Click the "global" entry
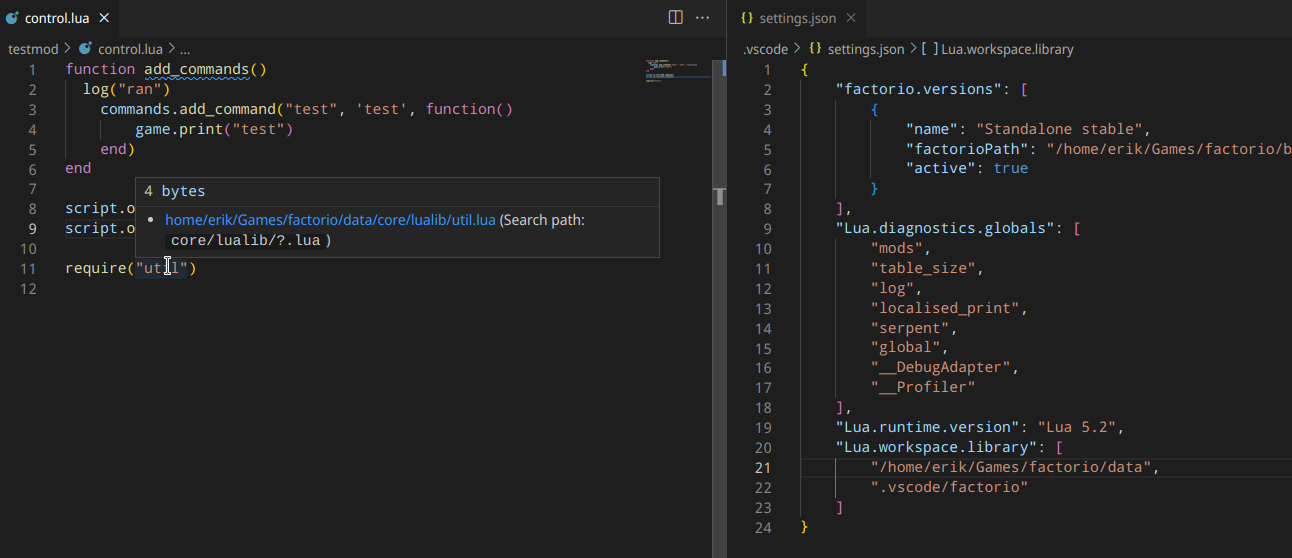 [905, 348]
